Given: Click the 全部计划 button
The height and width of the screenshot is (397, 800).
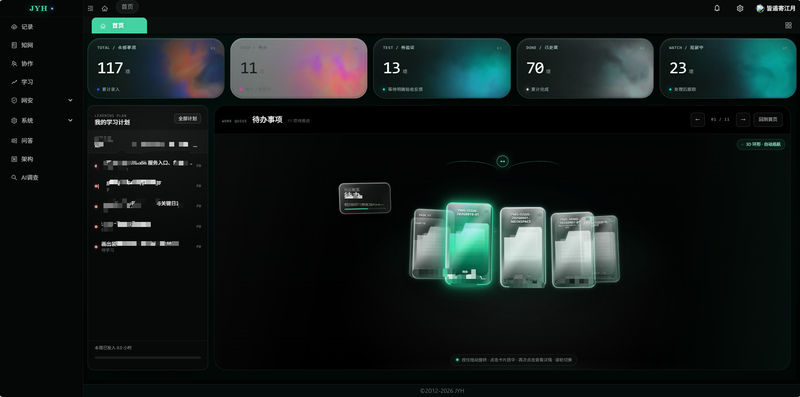Looking at the screenshot, I should pos(188,118).
